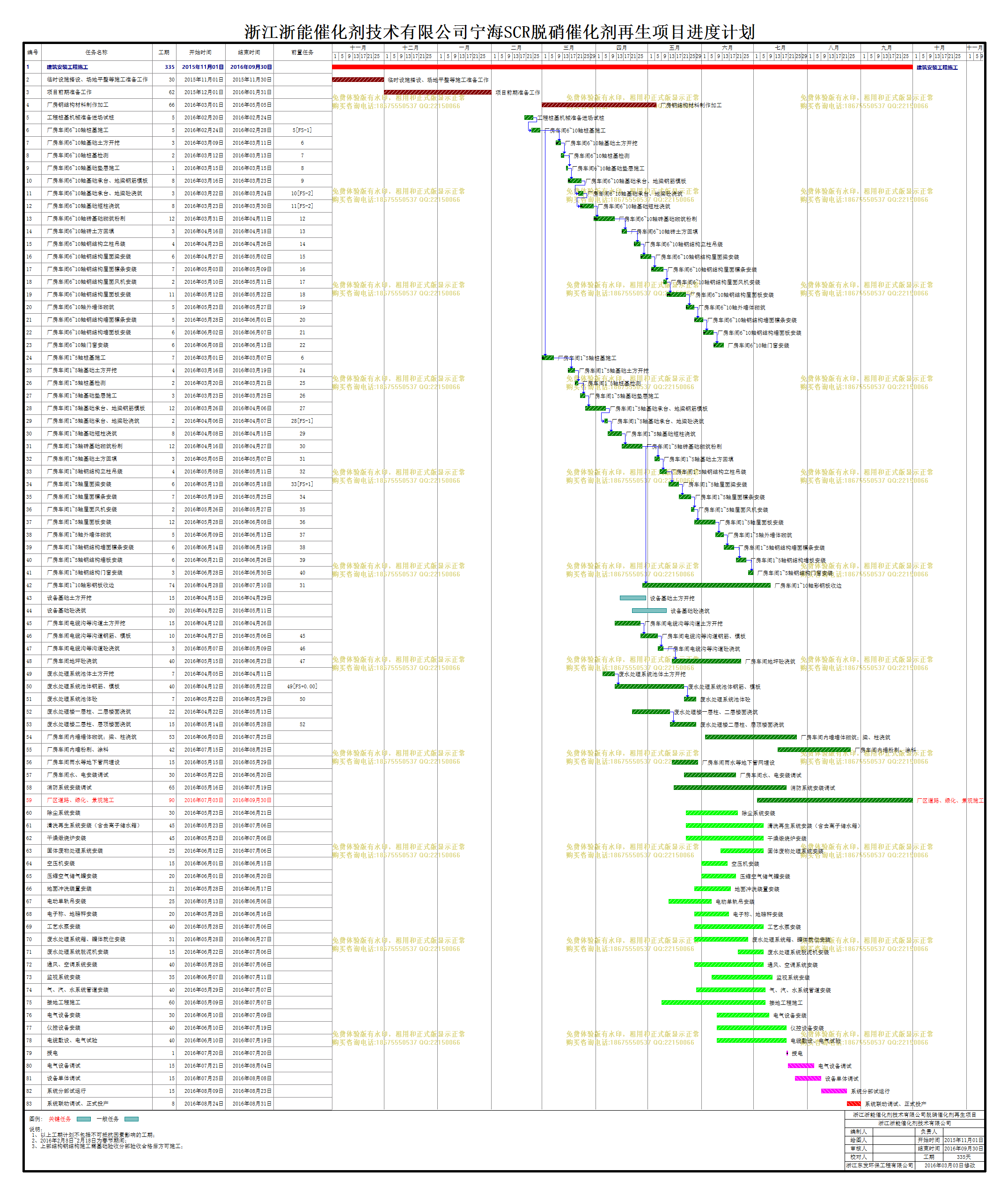Click the Gantt bar for 电动单轨吊安装
Viewport: 1008px width, 1194px height.
pos(690,901)
